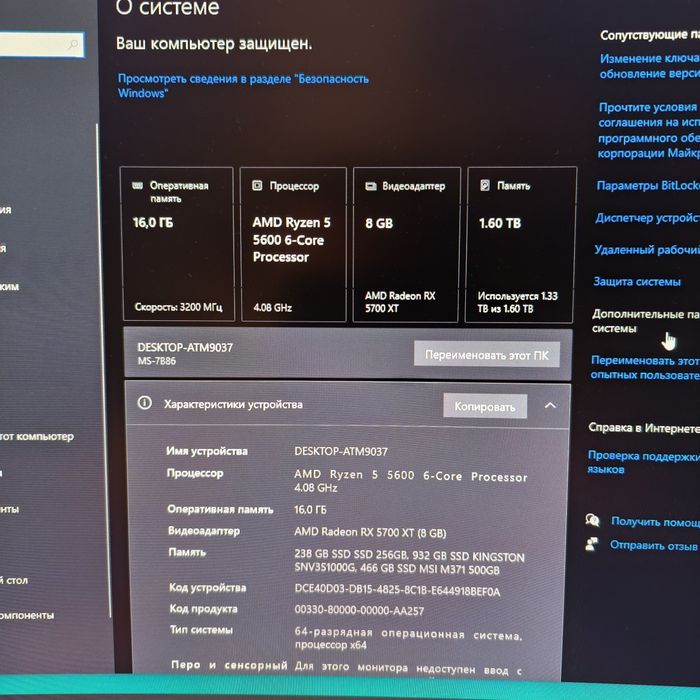This screenshot has height=700, width=700.
Task: Click the Процессор row value in device specs
Action: click(410, 482)
